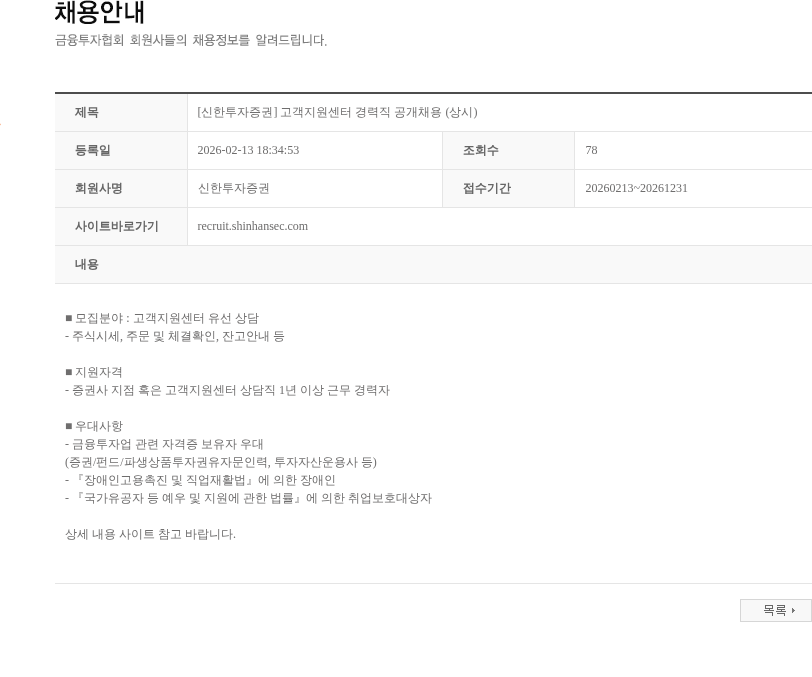The image size is (812, 677).
Task: Open the recruit.shinhansec.com site link
Action: pyautogui.click(x=252, y=226)
